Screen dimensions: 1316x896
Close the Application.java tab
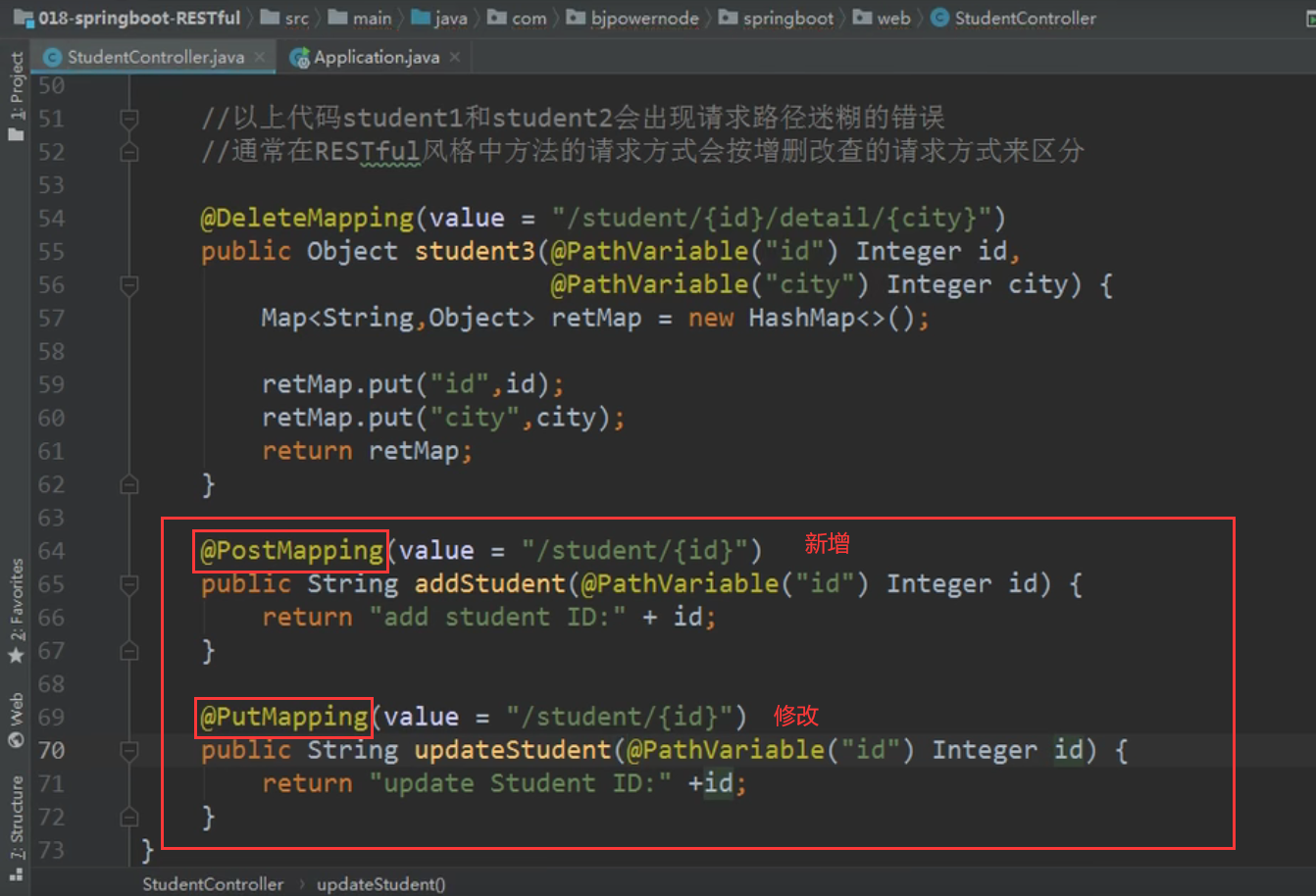coord(455,57)
